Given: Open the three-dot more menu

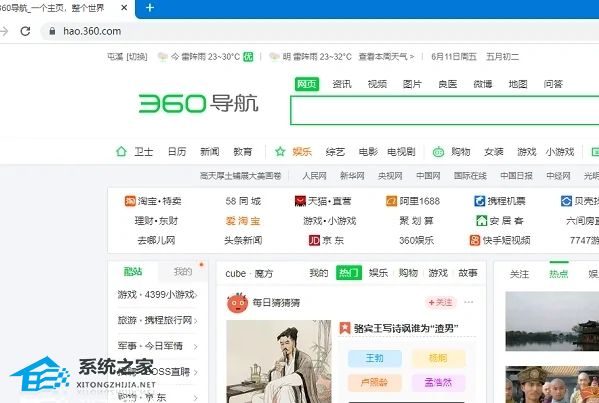Looking at the screenshot, I should tap(469, 302).
